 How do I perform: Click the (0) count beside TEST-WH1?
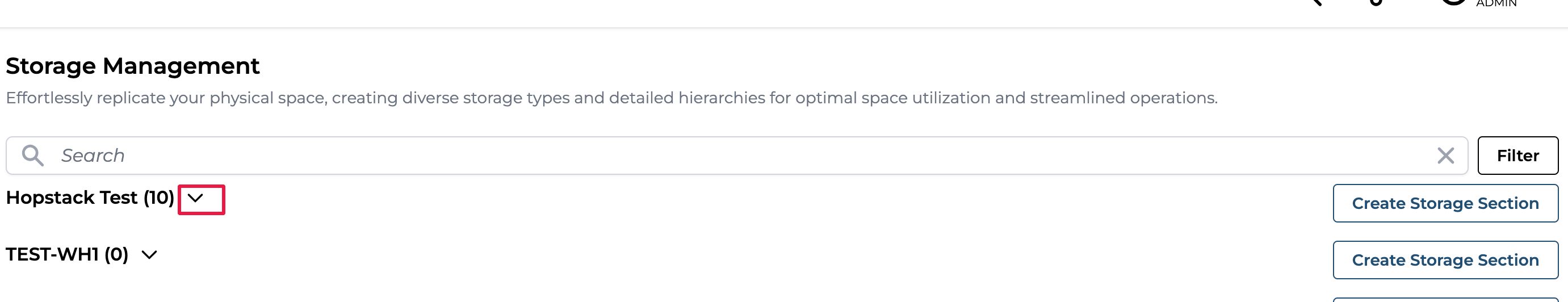(116, 254)
